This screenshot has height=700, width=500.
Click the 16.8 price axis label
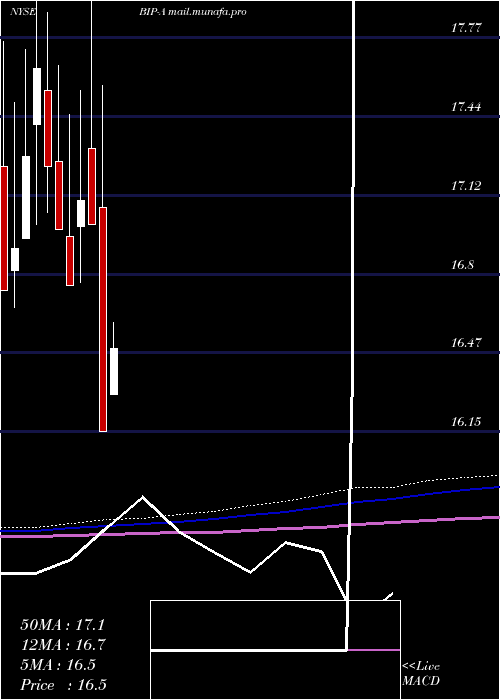click(x=462, y=265)
